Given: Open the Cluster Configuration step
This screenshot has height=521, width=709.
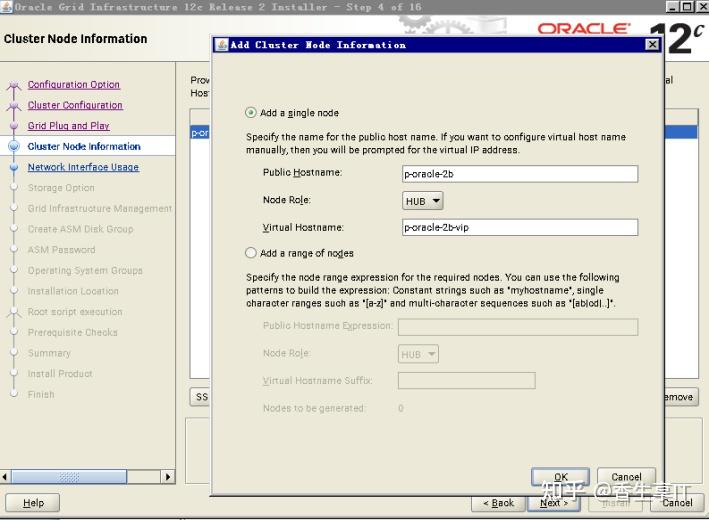Looking at the screenshot, I should [x=75, y=105].
